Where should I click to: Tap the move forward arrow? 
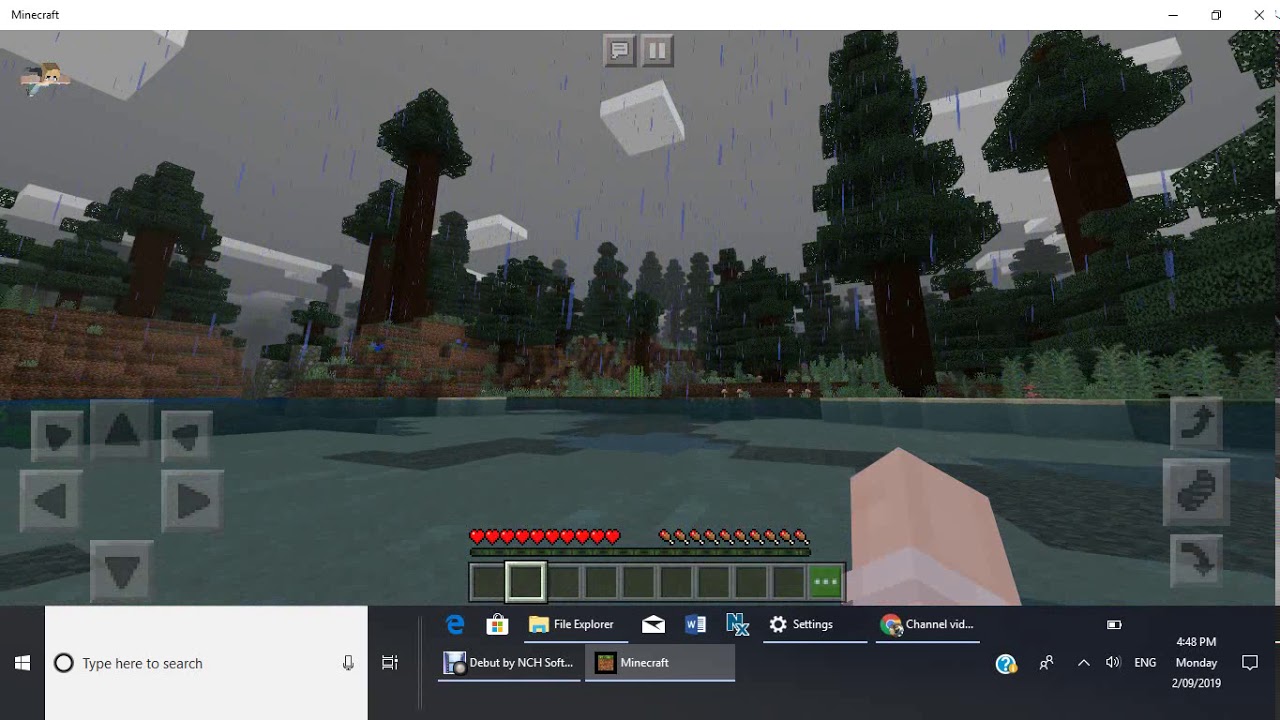click(121, 430)
